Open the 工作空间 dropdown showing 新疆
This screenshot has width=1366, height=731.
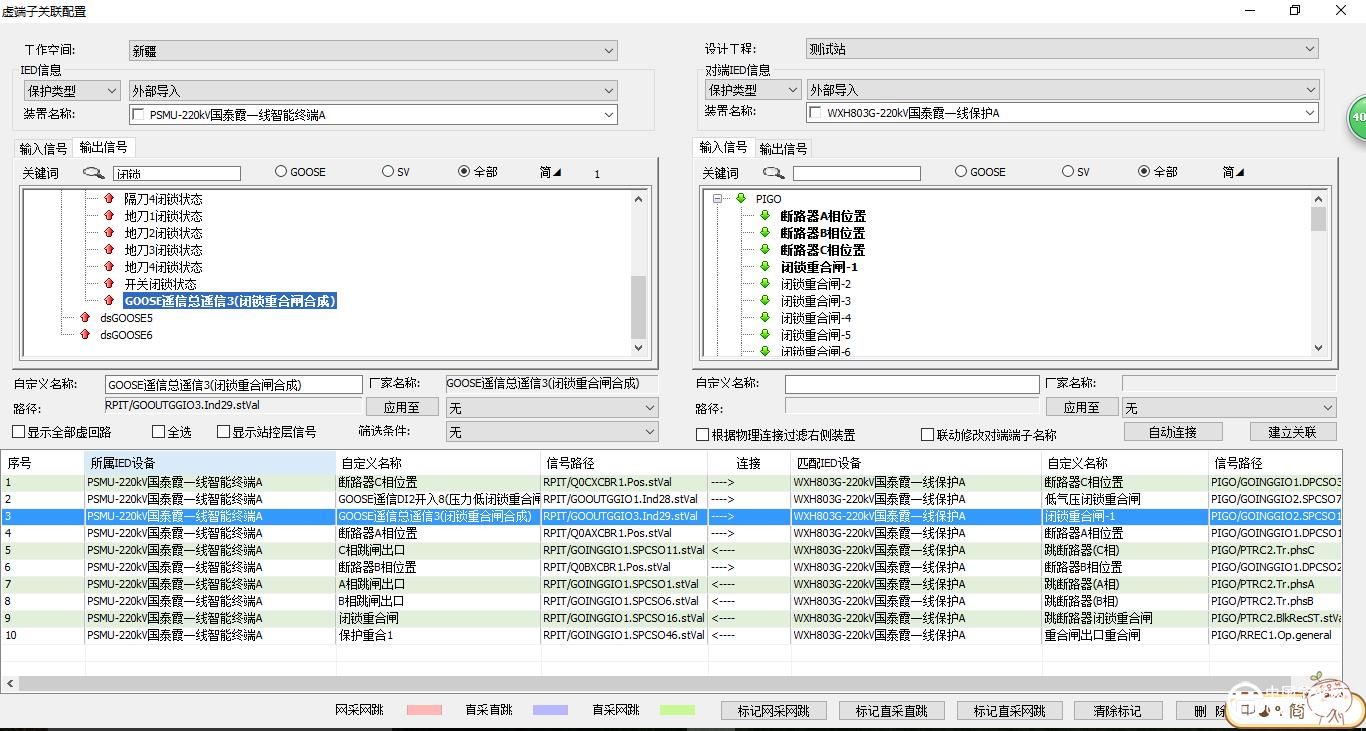pos(372,50)
